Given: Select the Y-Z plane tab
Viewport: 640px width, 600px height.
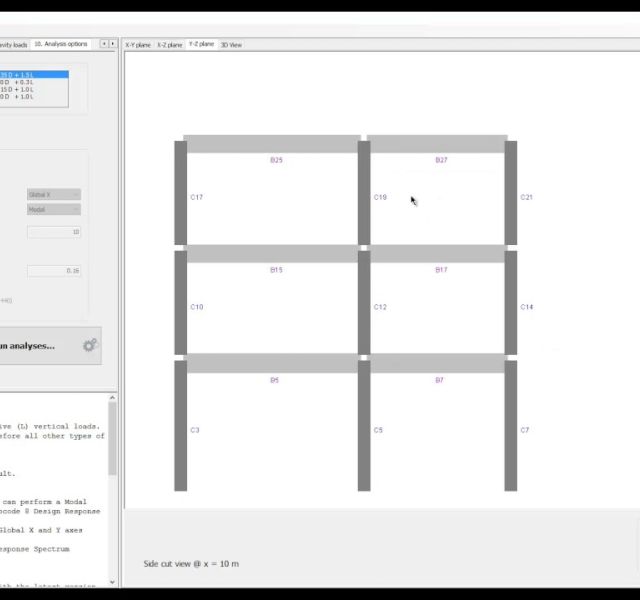Looking at the screenshot, I should point(201,44).
